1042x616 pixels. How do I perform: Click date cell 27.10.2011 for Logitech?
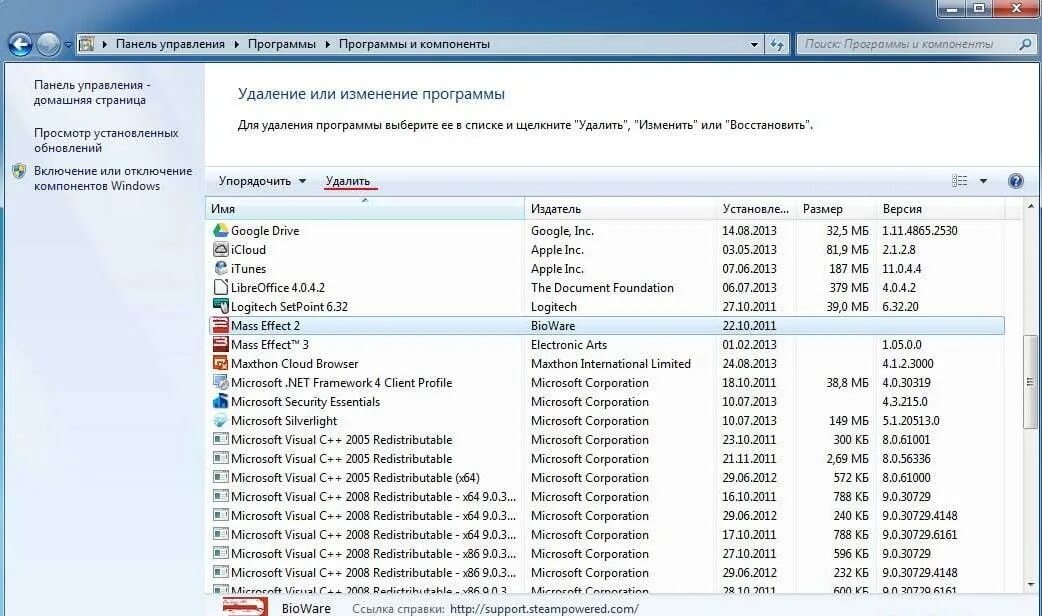coord(749,306)
